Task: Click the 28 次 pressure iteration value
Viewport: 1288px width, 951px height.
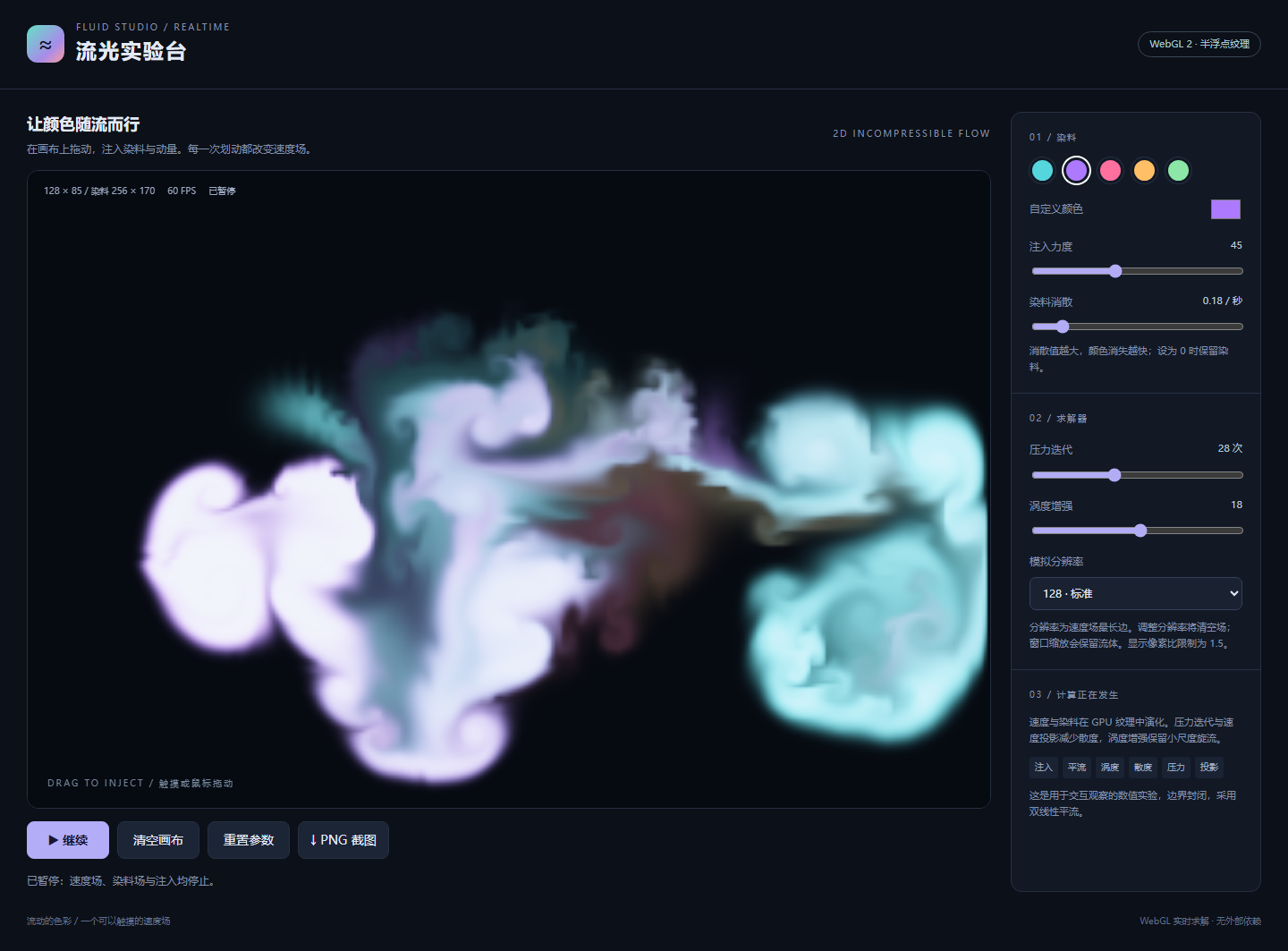Action: tap(1230, 448)
